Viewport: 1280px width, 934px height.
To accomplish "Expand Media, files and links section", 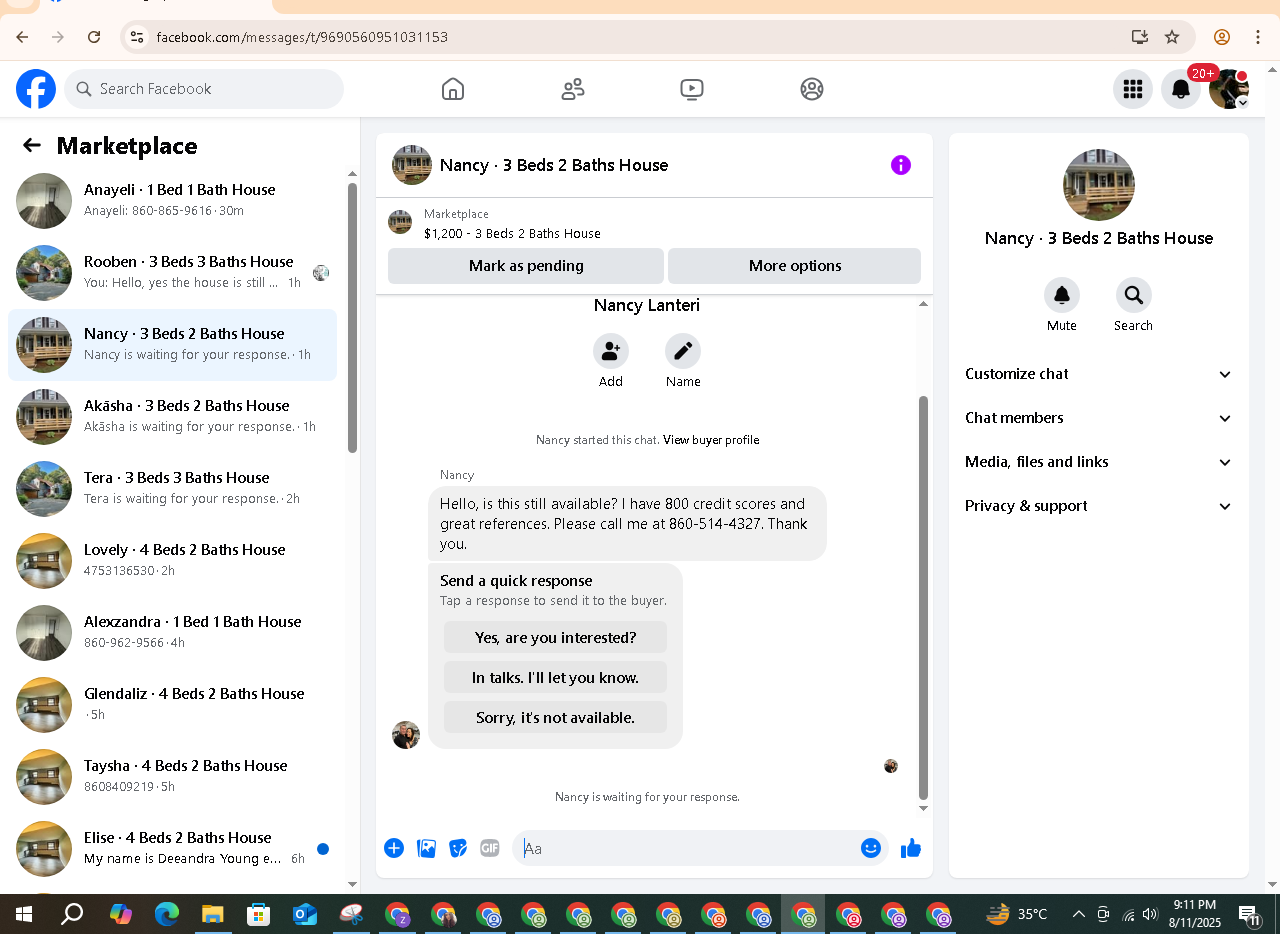I will coord(1098,462).
